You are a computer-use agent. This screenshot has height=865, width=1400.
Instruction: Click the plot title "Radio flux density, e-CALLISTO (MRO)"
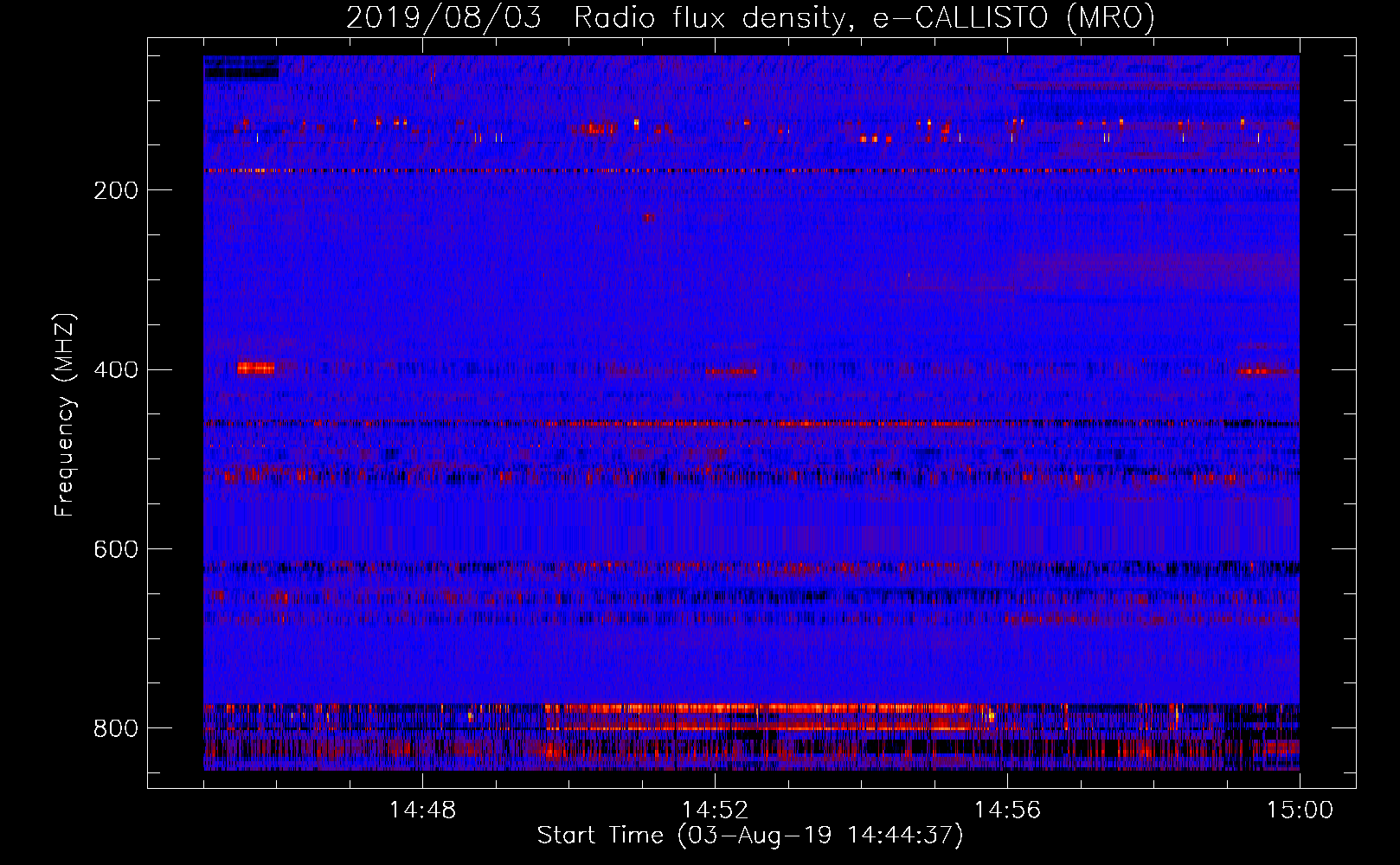(x=864, y=18)
